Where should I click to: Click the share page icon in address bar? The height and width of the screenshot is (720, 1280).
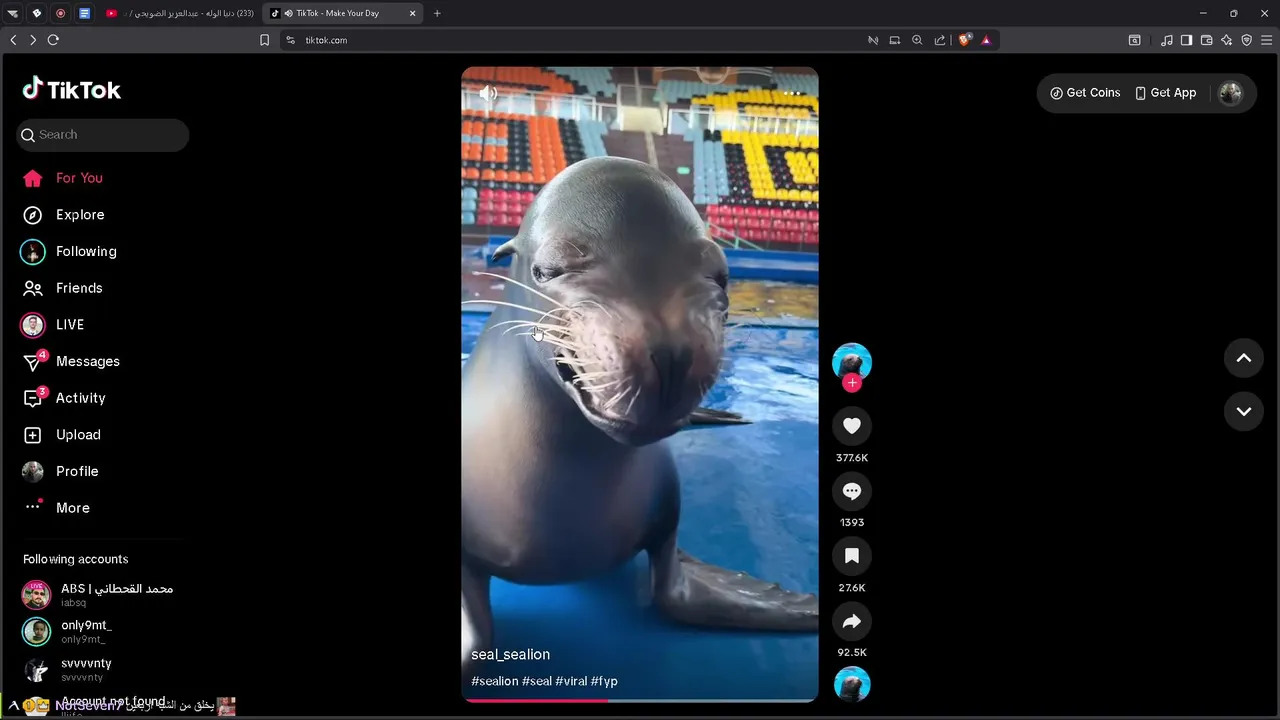(x=940, y=40)
